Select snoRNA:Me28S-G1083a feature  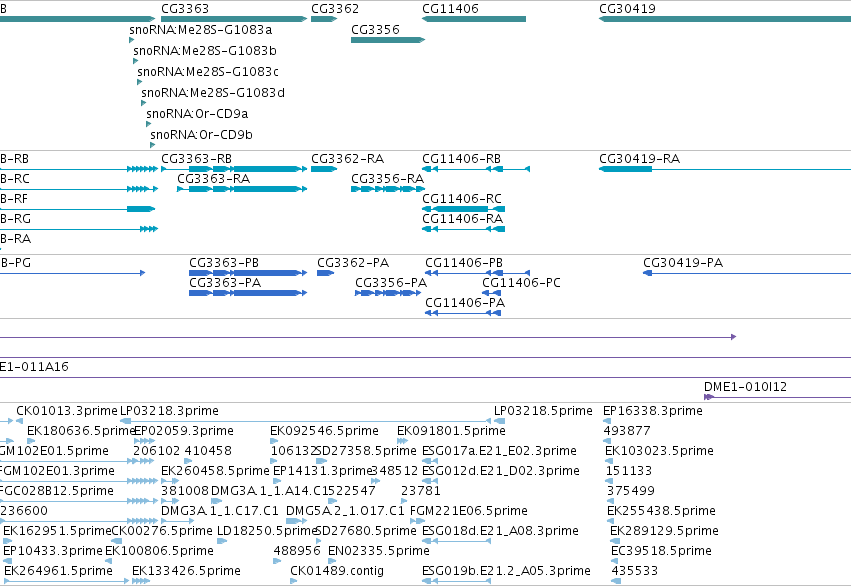pyautogui.click(x=200, y=29)
